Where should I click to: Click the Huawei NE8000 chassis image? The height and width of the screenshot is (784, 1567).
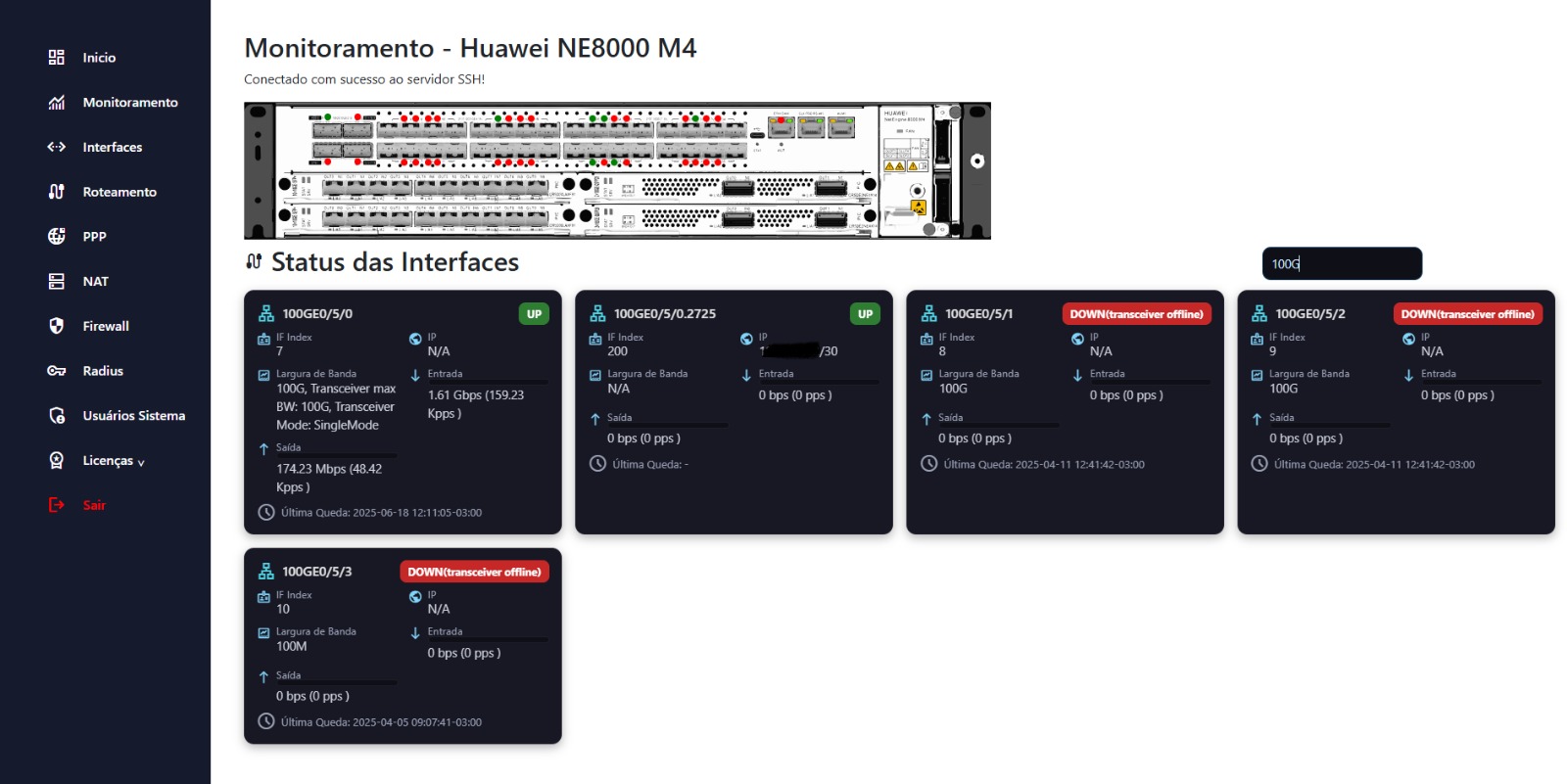tap(617, 170)
